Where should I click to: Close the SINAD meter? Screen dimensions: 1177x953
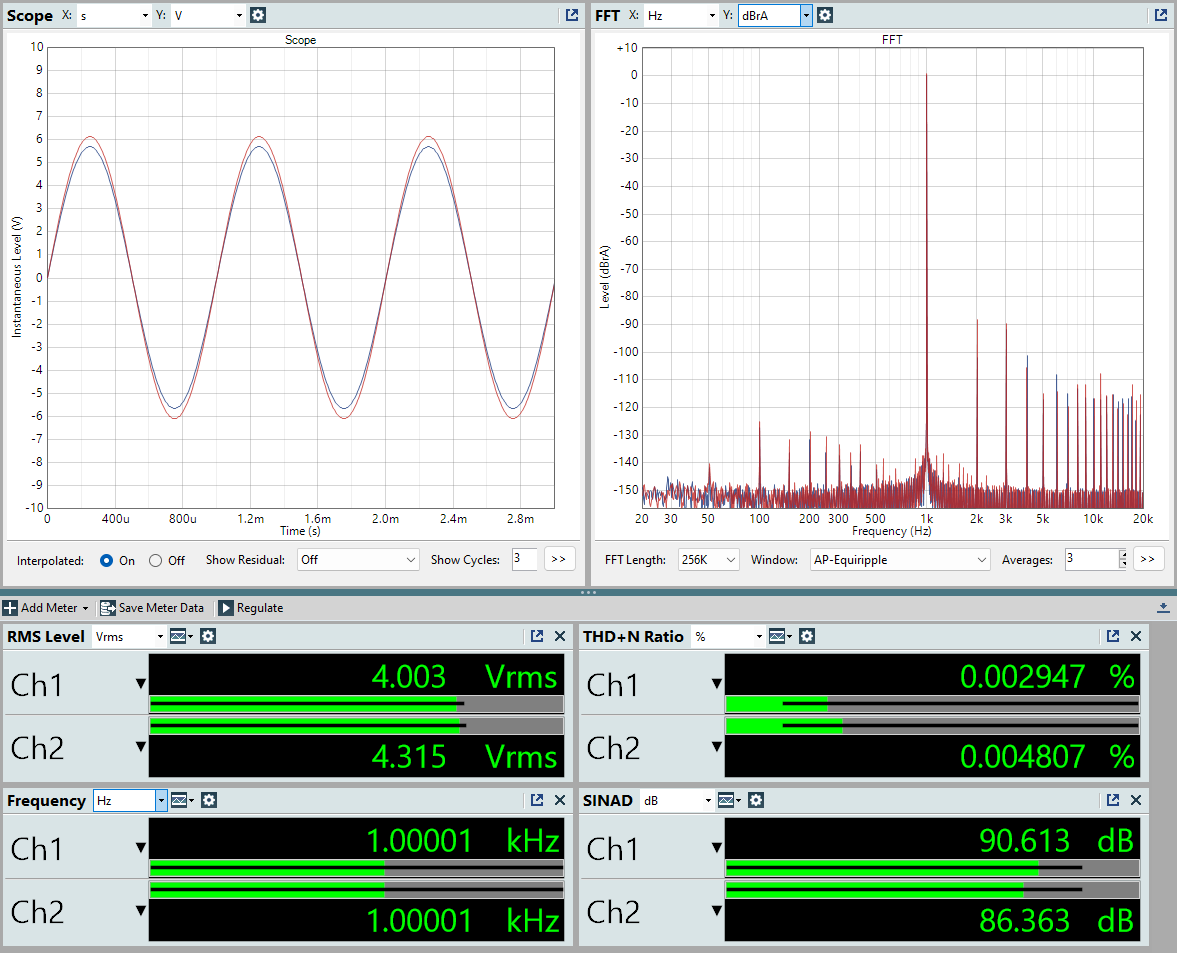[1136, 801]
